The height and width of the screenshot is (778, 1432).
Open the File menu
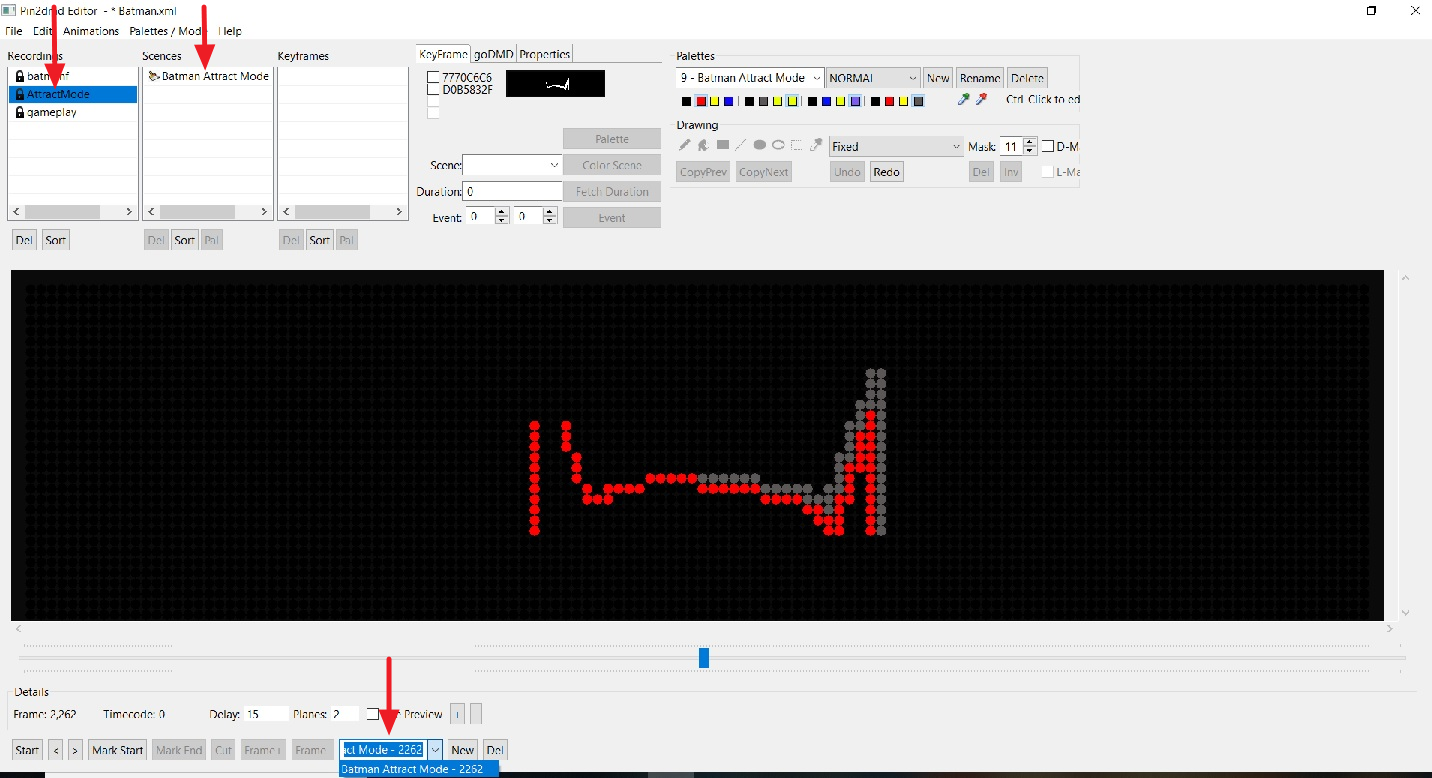click(13, 31)
